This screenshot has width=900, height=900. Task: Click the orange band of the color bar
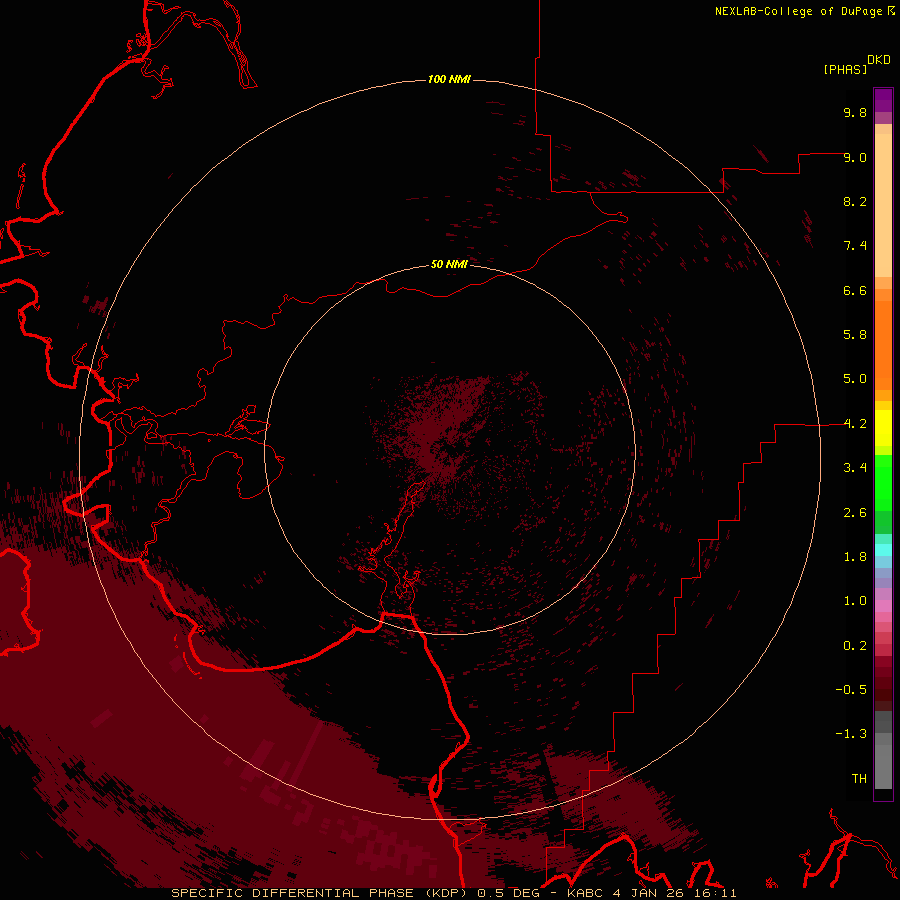(x=883, y=344)
